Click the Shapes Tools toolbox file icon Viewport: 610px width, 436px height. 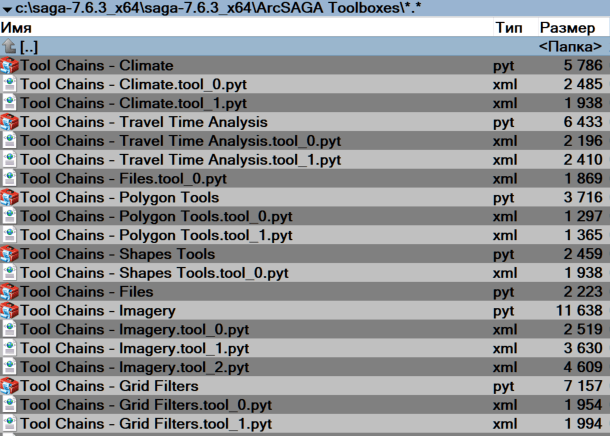(x=10, y=254)
